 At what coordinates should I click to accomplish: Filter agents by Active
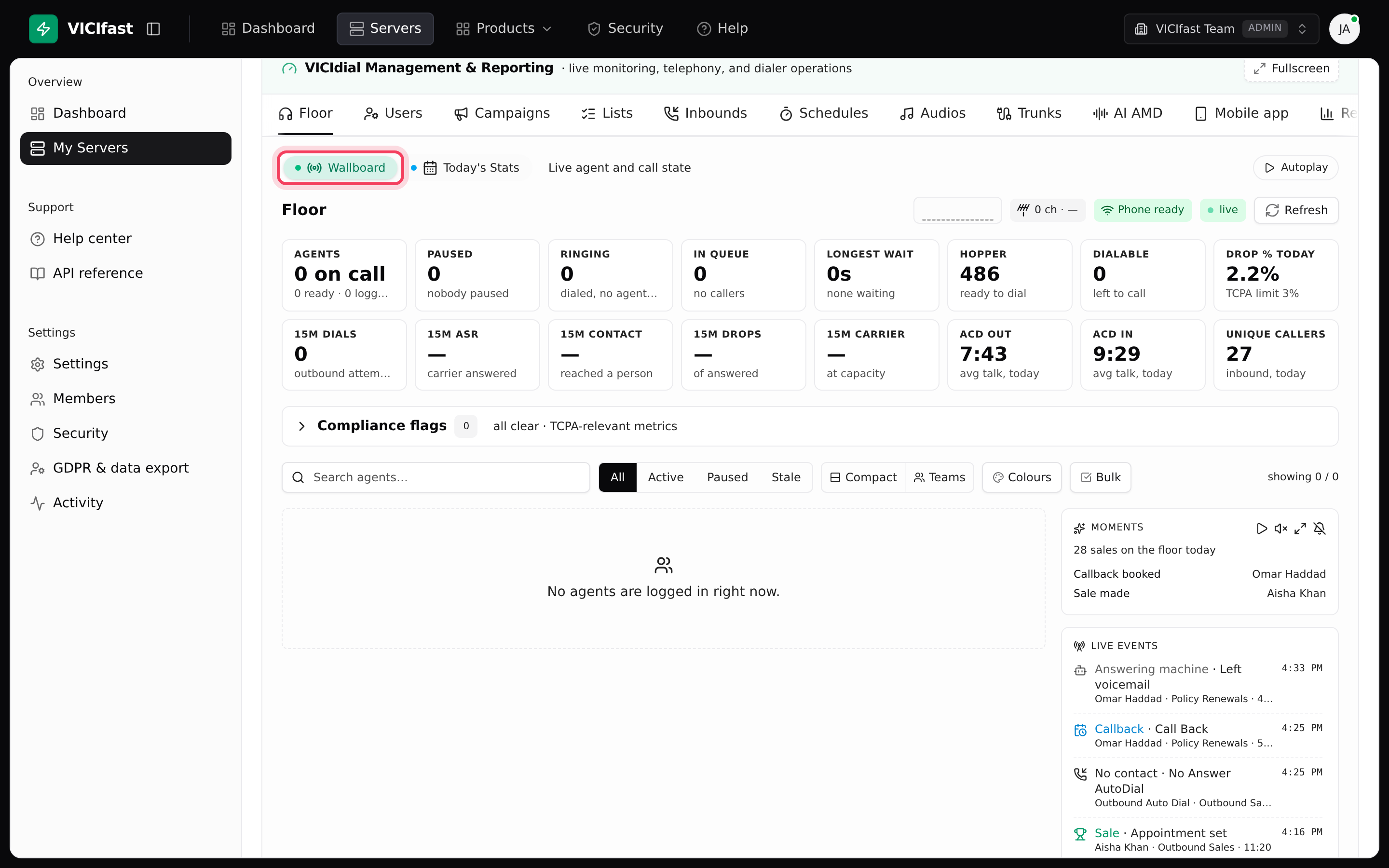pos(665,477)
